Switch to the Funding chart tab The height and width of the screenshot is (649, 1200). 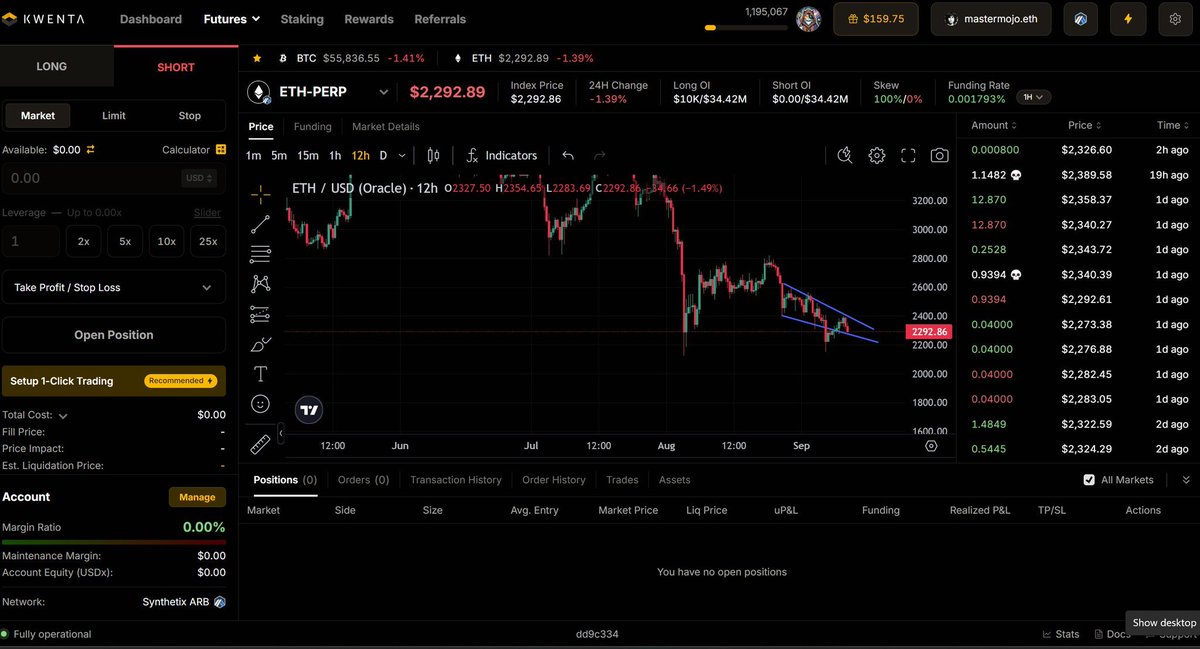(313, 127)
